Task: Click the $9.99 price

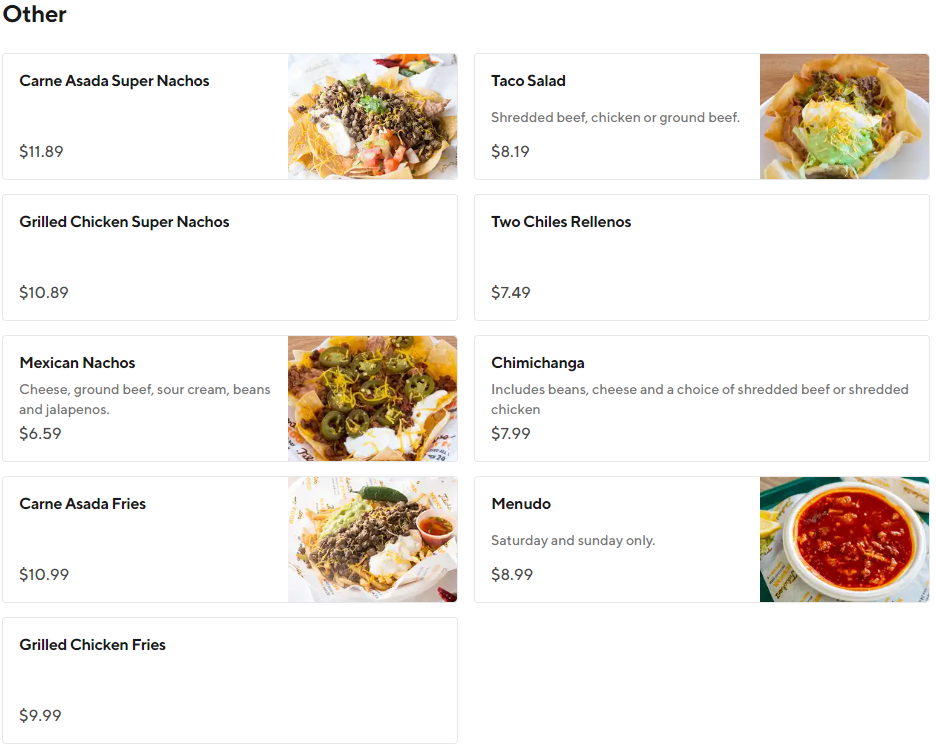Action: [41, 716]
